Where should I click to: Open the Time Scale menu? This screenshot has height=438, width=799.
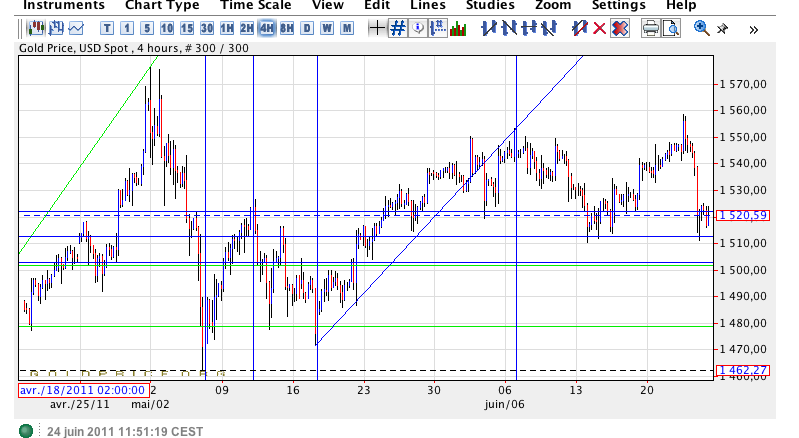[x=256, y=6]
